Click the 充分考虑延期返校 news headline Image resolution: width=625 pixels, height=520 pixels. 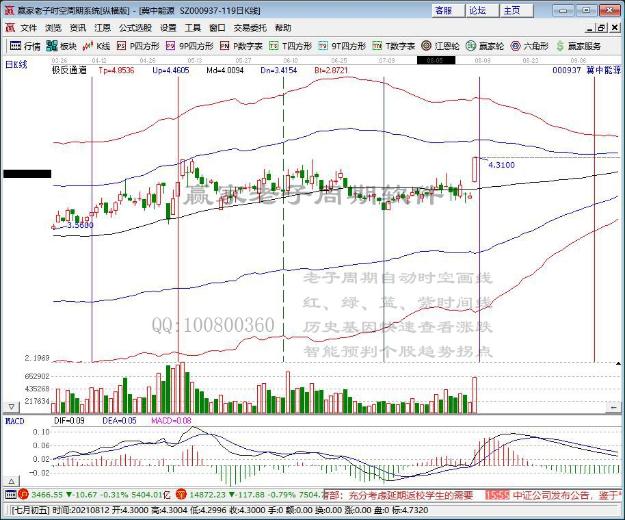(x=411, y=496)
